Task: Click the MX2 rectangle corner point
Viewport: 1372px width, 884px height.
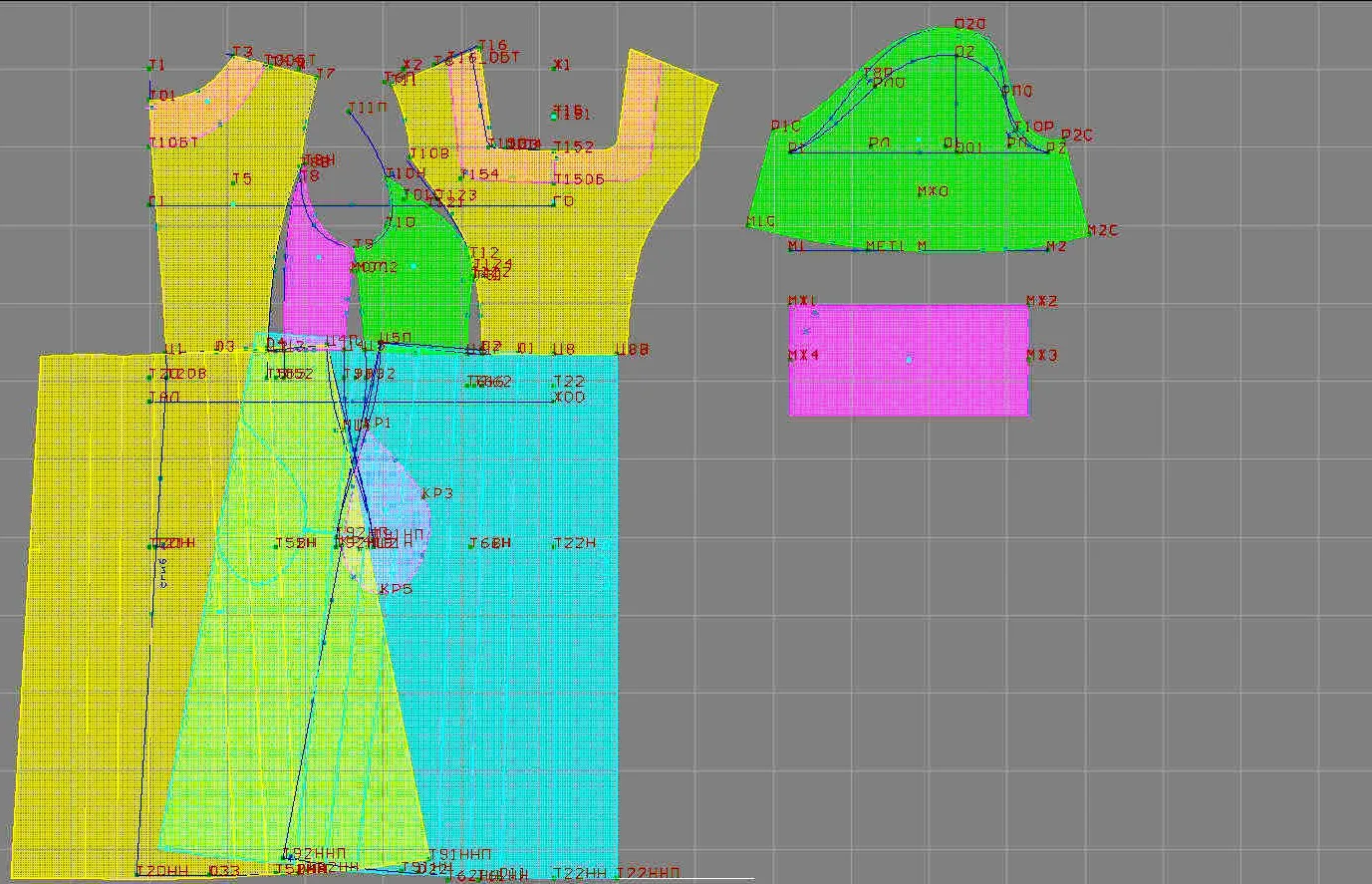Action: [1042, 300]
